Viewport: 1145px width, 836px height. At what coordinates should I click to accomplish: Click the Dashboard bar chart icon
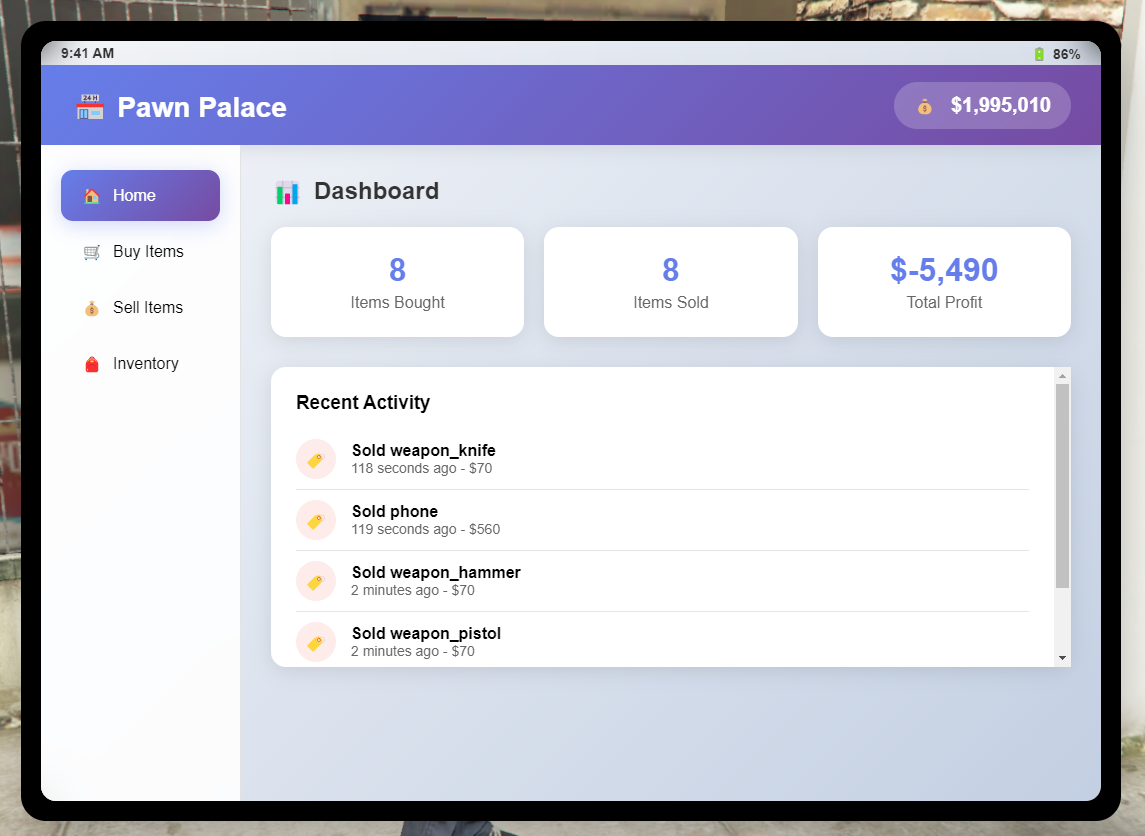(287, 192)
